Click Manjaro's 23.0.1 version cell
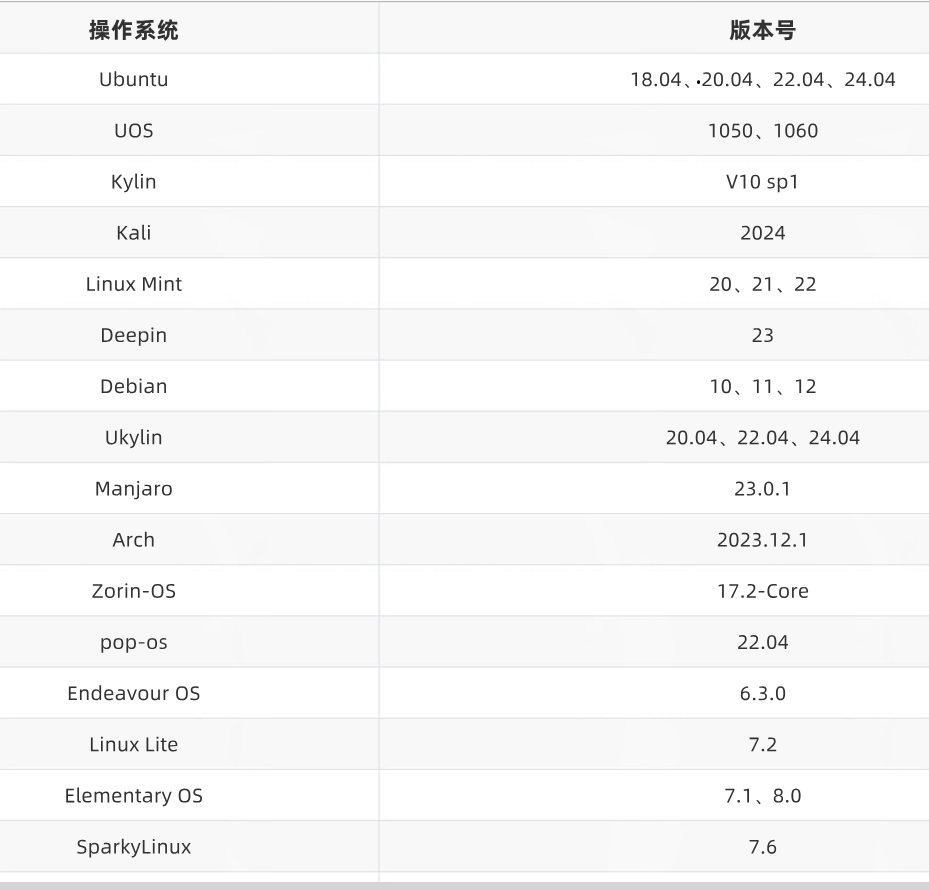This screenshot has width=929, height=889. [762, 489]
